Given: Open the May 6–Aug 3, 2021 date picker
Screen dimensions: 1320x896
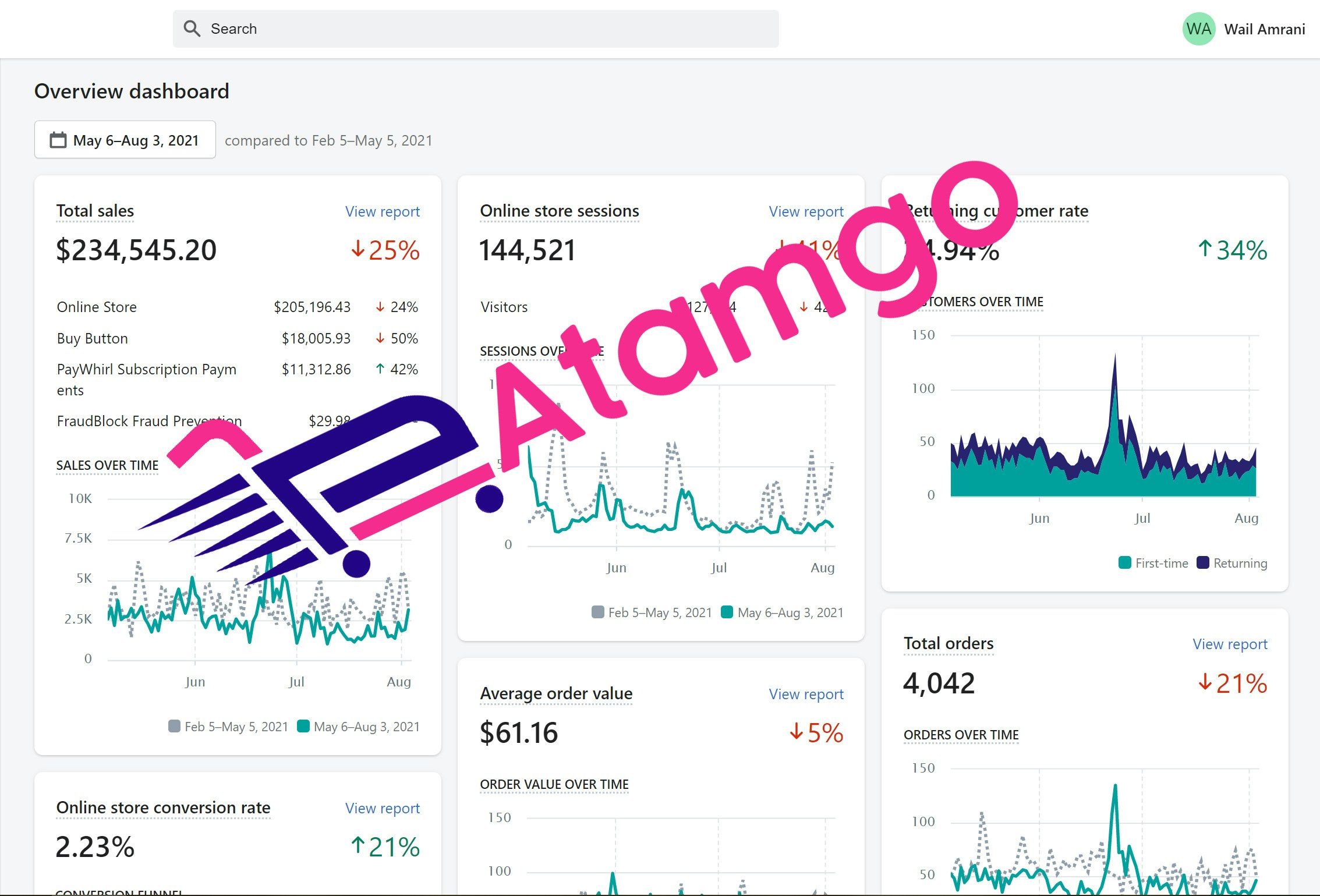Looking at the screenshot, I should pos(125,140).
